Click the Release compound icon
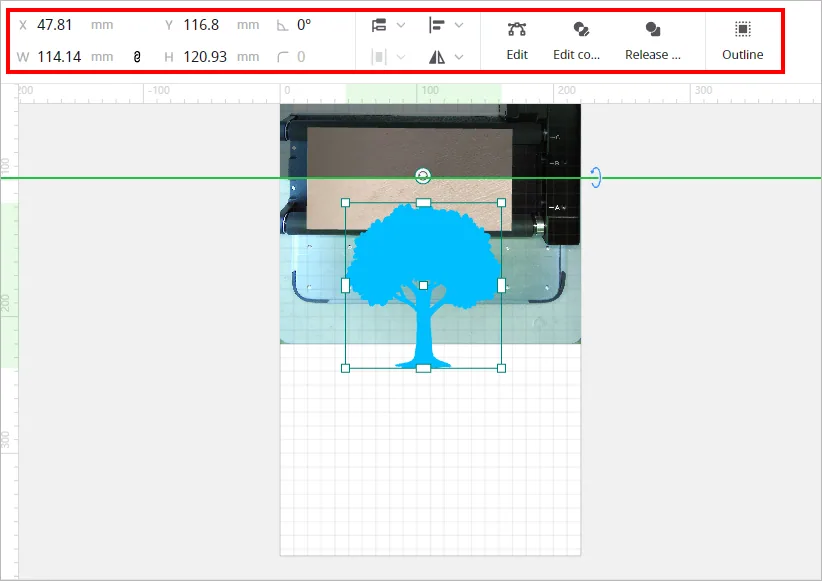Viewport: 822px width, 581px height. [653, 29]
